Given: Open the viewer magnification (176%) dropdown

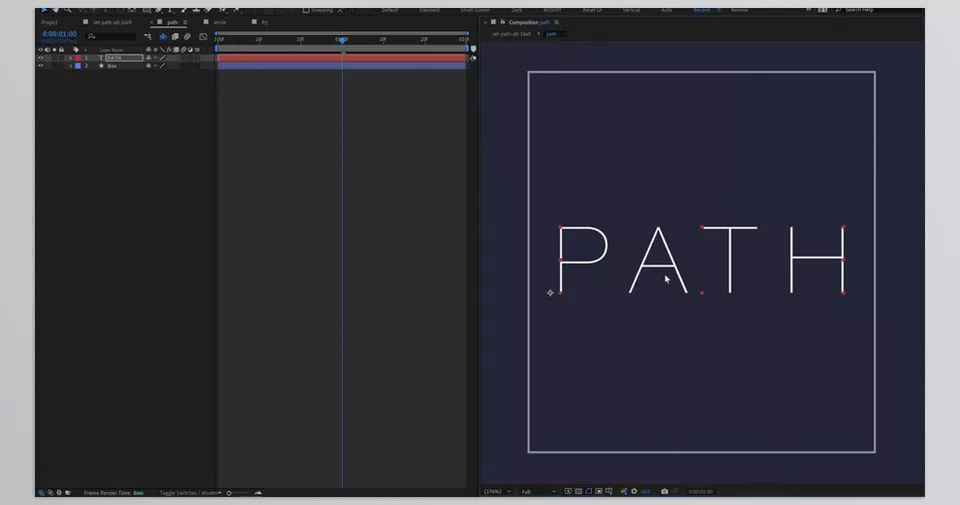Looking at the screenshot, I should coord(497,491).
